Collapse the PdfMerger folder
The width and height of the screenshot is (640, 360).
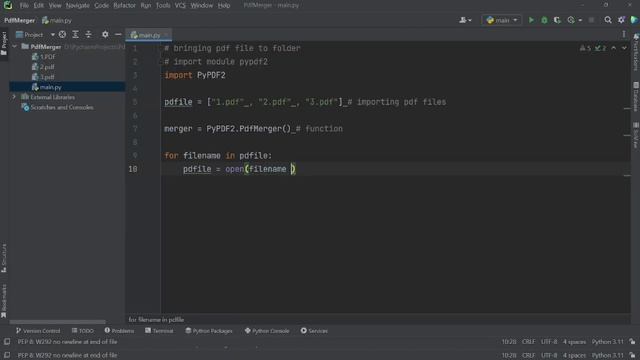[x=15, y=47]
